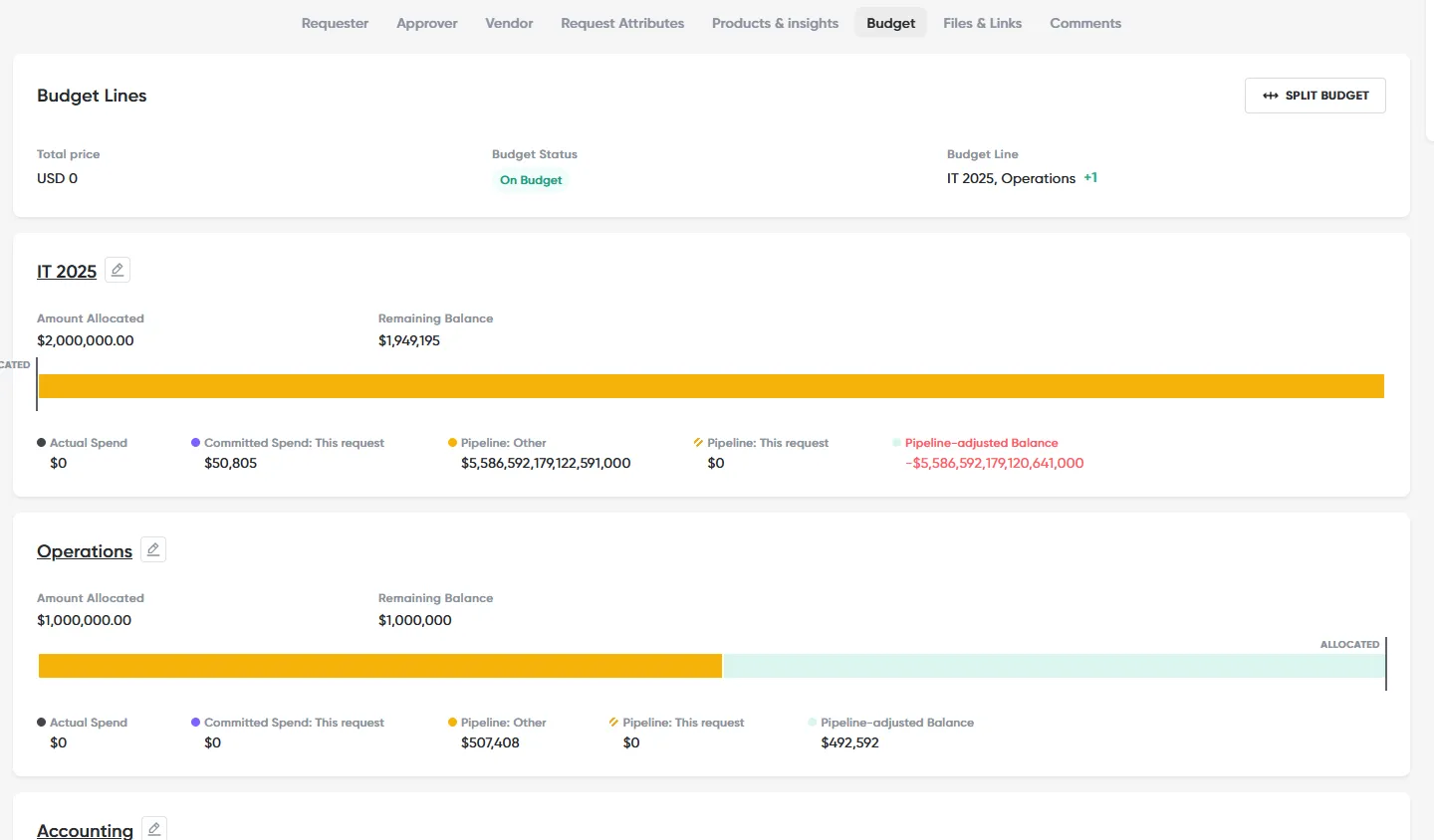Open the Accounting budget link
The image size is (1434, 840).
(x=85, y=830)
